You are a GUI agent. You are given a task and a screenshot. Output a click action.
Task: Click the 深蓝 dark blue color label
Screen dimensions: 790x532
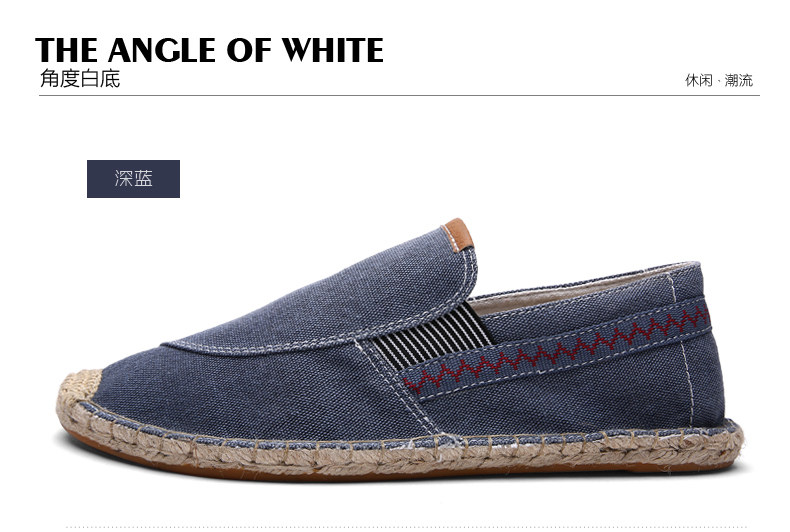click(133, 179)
